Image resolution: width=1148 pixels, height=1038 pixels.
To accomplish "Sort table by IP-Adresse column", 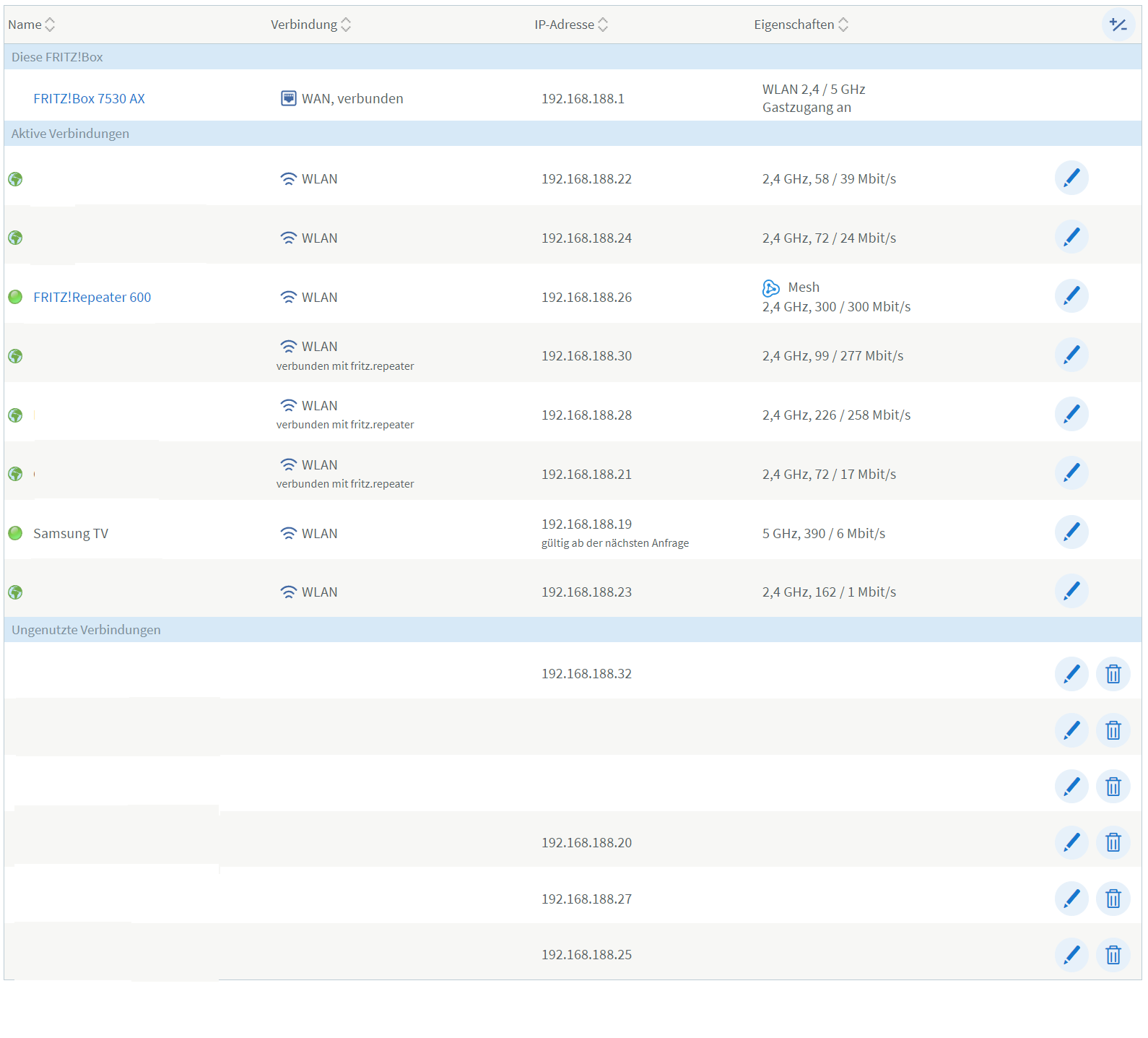I will pos(571,25).
